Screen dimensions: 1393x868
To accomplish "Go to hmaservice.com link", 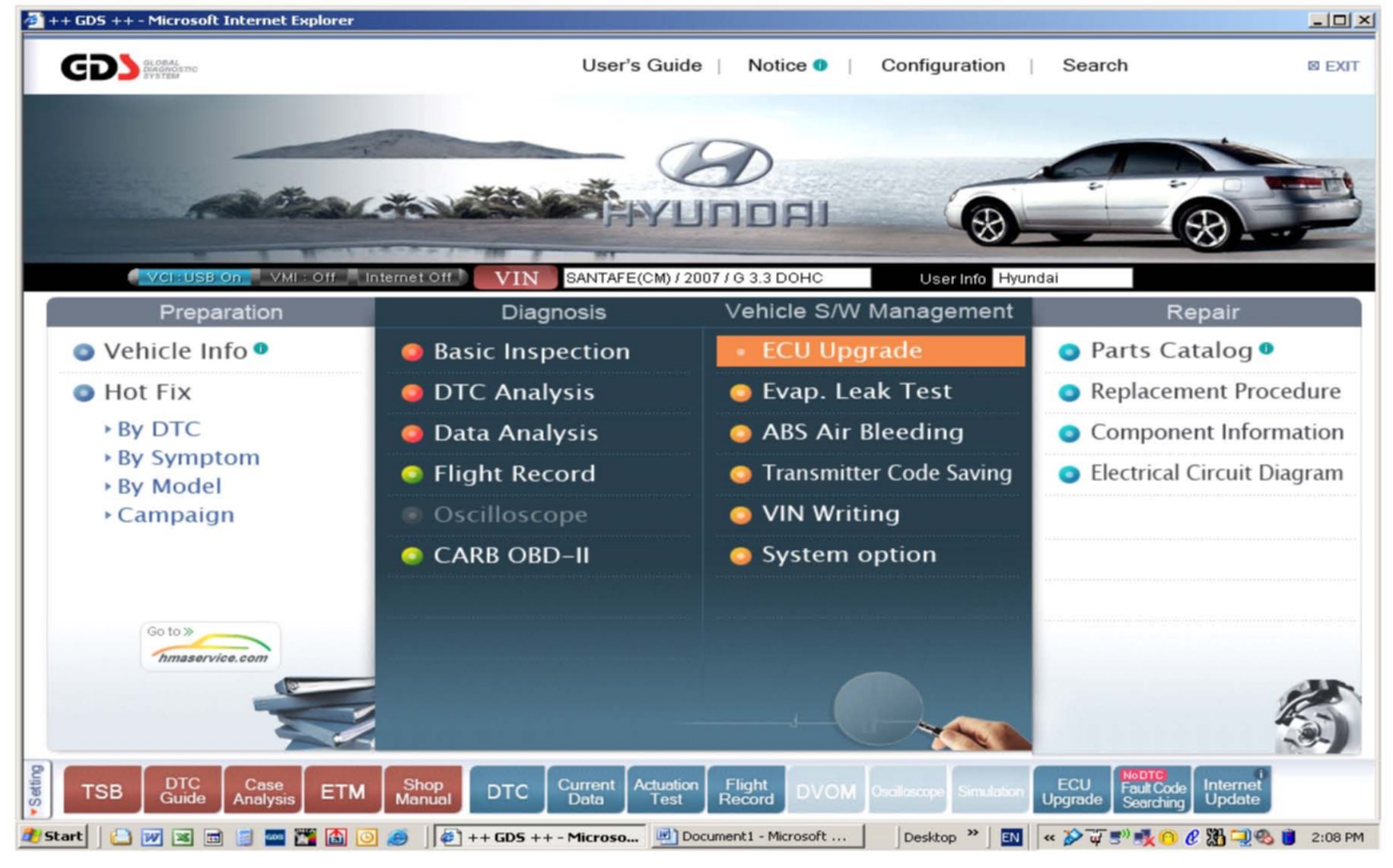I will coord(211,647).
